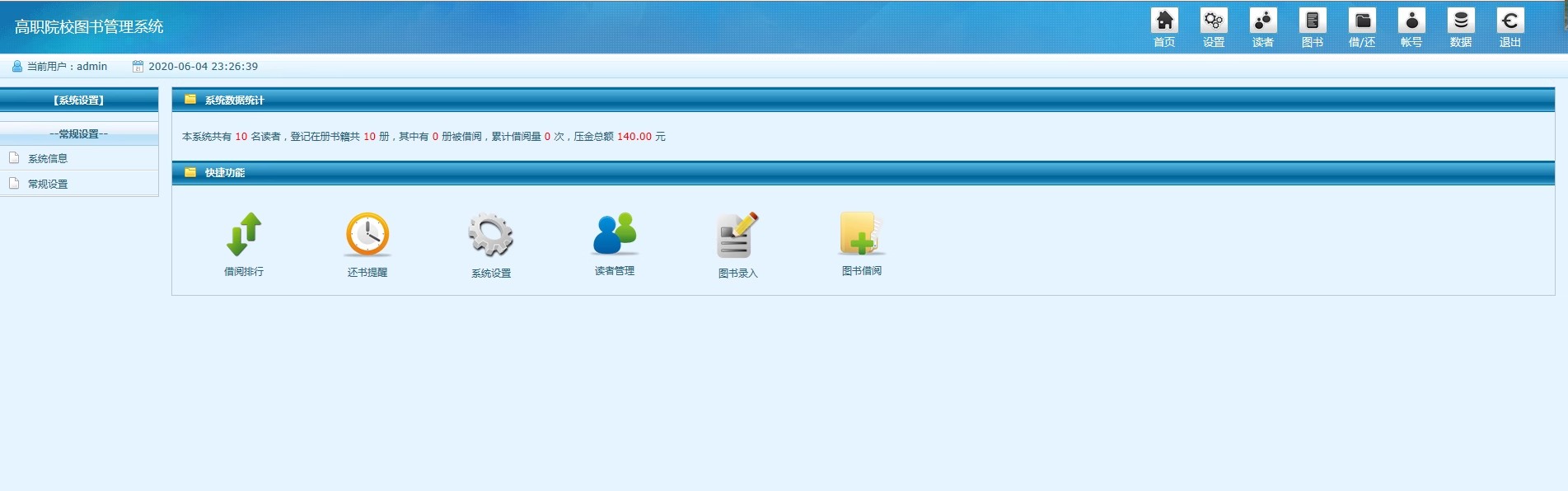The image size is (1568, 491).
Task: Open the 设置 settings gears icon
Action: (x=1214, y=21)
